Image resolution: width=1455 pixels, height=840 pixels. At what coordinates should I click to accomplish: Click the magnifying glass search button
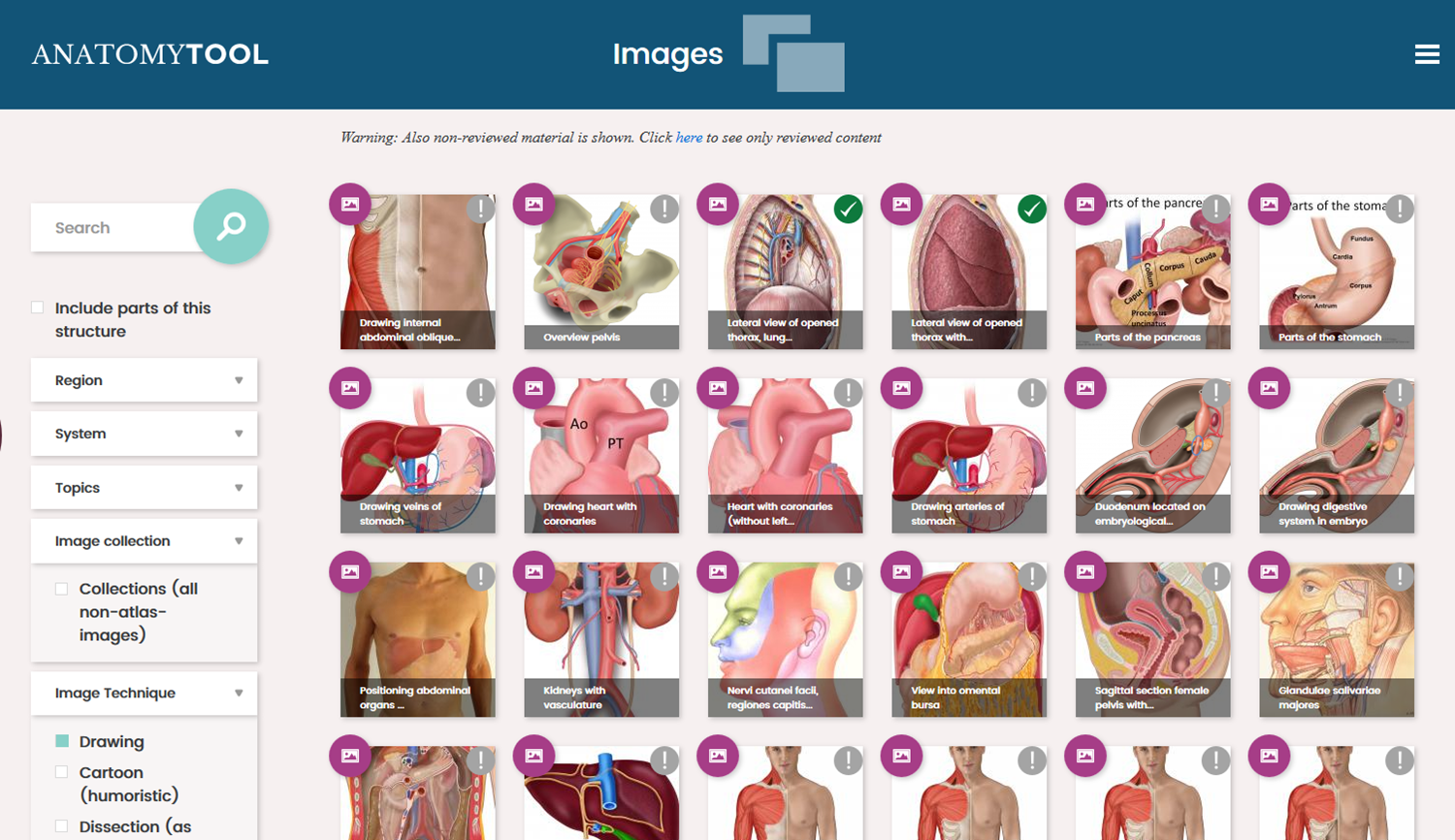[231, 227]
